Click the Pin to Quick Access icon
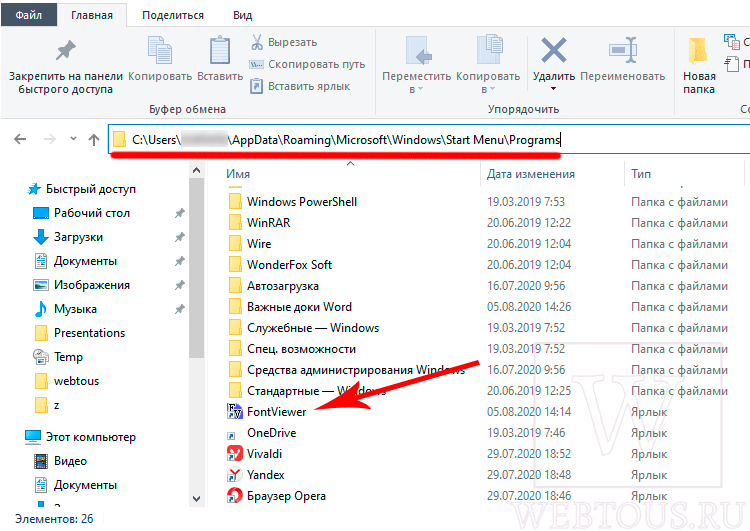Image resolution: width=750 pixels, height=531 pixels. pyautogui.click(x=66, y=51)
